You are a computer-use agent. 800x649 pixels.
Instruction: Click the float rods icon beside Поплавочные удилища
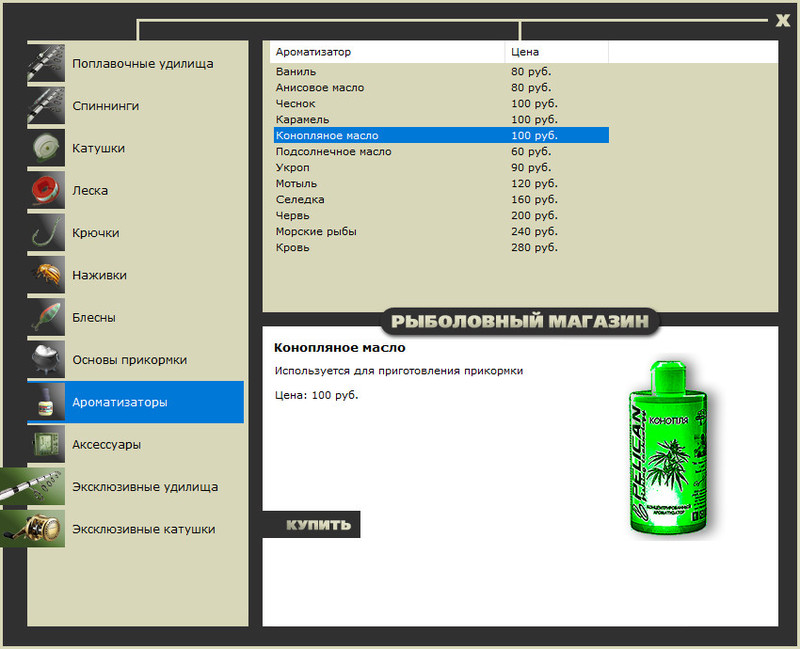coord(46,63)
